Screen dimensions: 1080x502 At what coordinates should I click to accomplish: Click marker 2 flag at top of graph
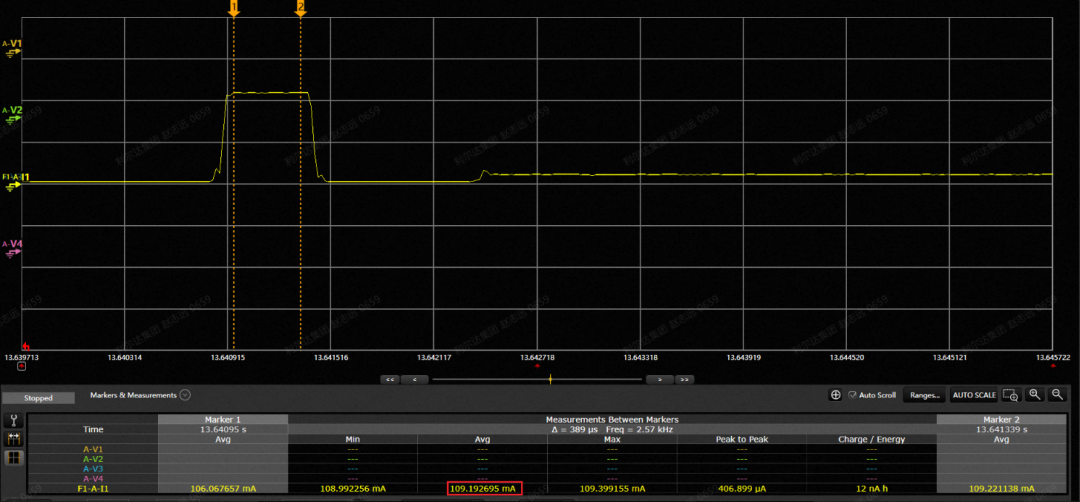[x=300, y=8]
